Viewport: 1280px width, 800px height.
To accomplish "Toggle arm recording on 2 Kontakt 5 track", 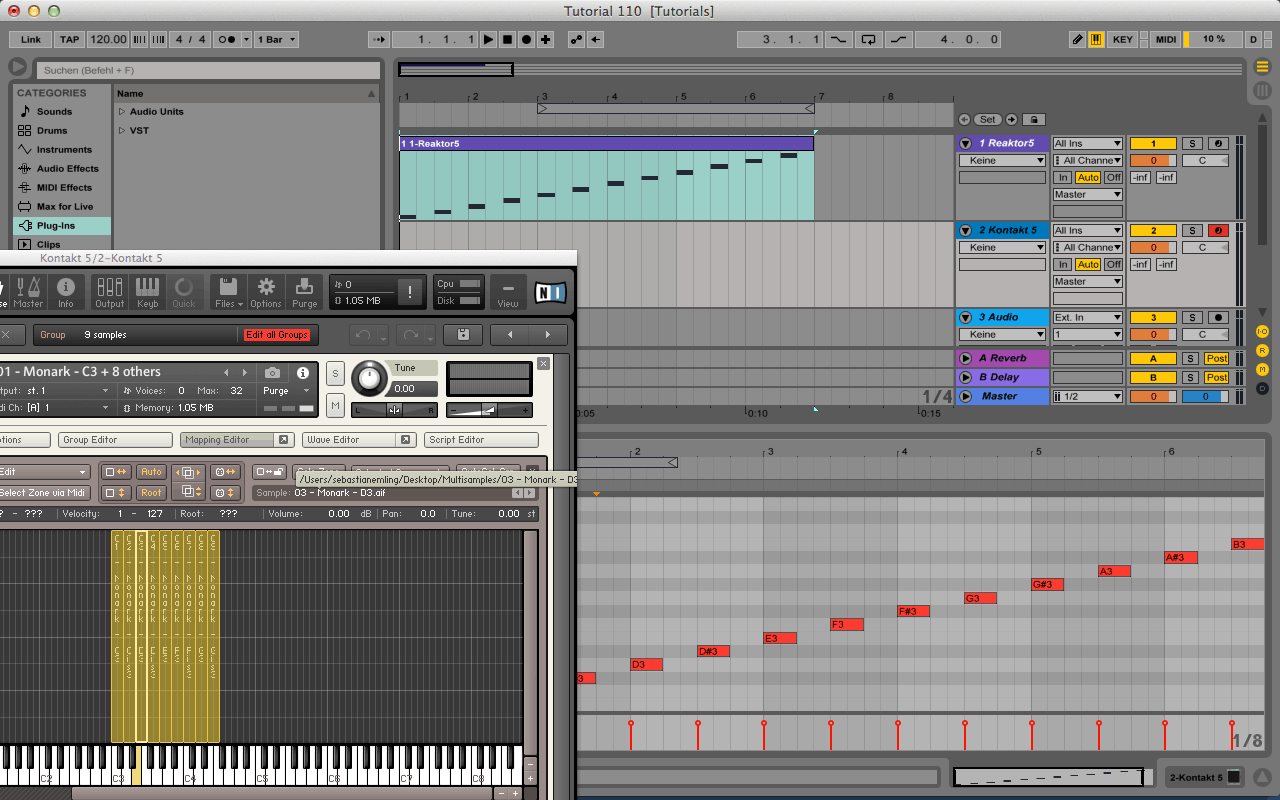I will (1217, 231).
